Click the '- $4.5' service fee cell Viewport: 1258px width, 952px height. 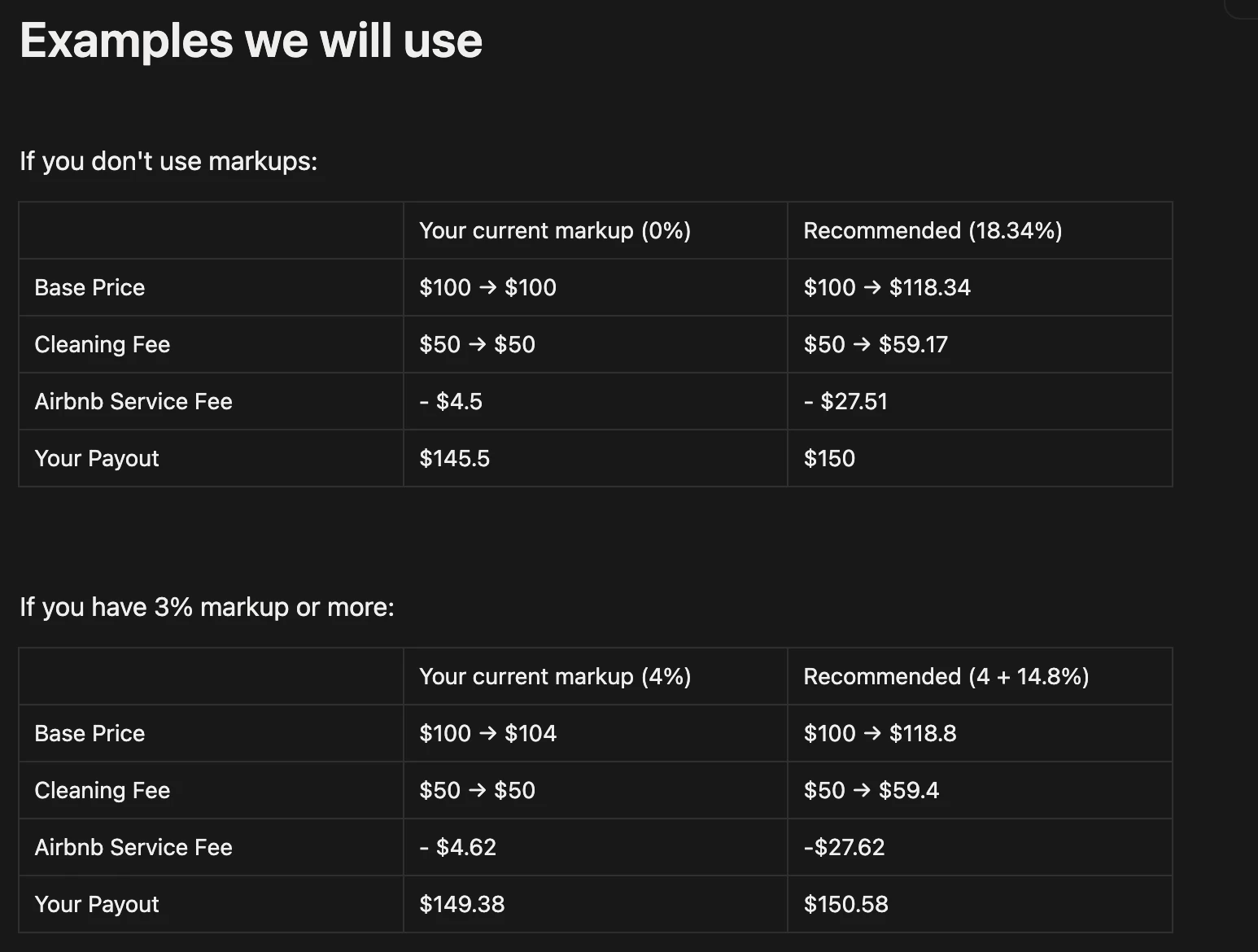coord(451,402)
